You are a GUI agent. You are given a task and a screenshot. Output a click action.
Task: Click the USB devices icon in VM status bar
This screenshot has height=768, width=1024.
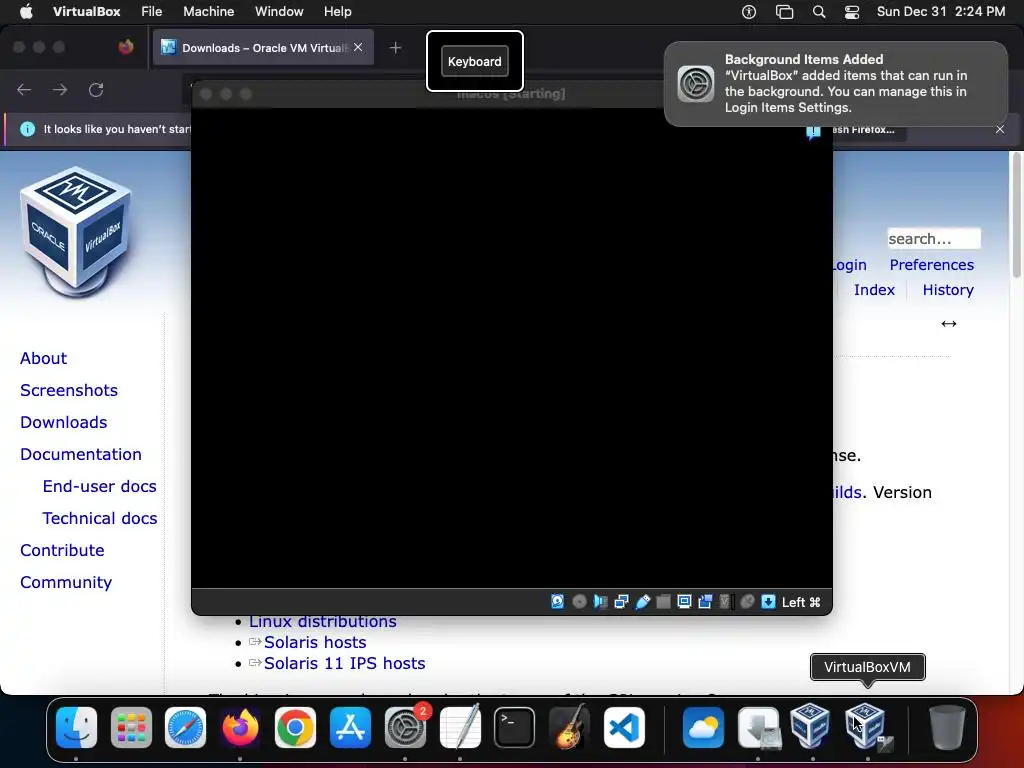coord(643,601)
